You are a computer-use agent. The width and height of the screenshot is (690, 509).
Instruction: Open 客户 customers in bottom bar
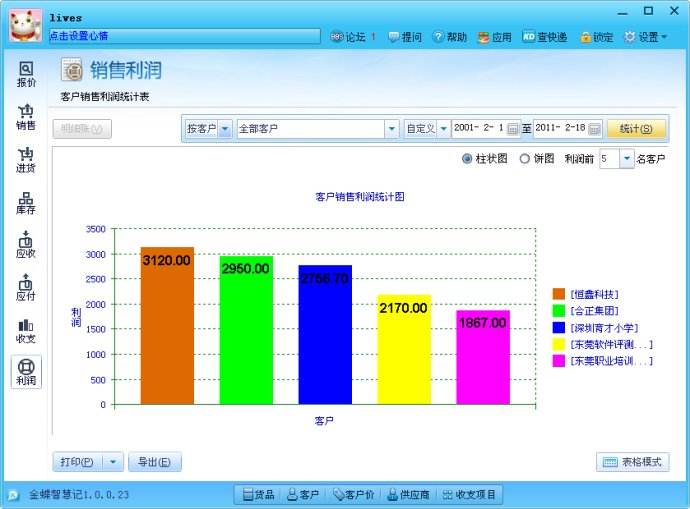point(303,494)
